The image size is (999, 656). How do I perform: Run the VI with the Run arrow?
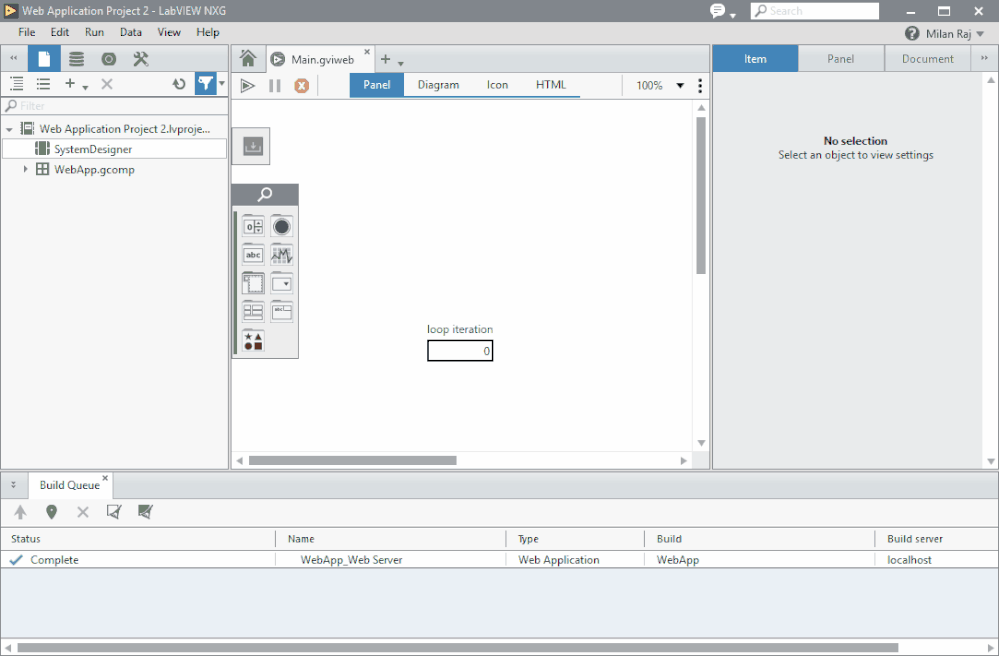[x=247, y=85]
